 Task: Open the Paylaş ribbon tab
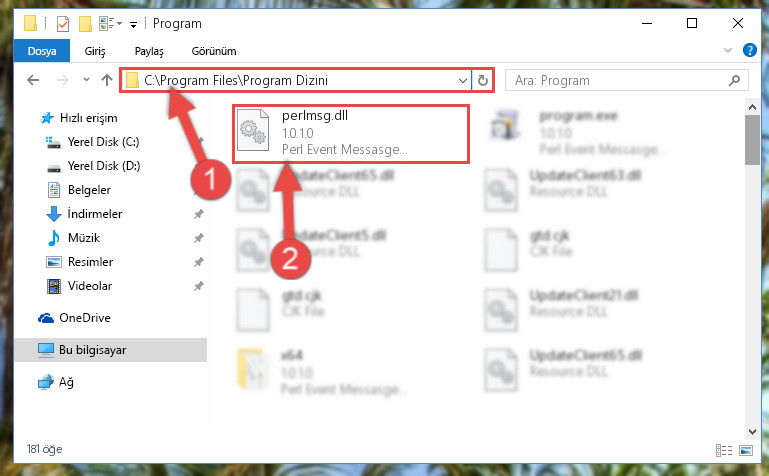coord(149,51)
